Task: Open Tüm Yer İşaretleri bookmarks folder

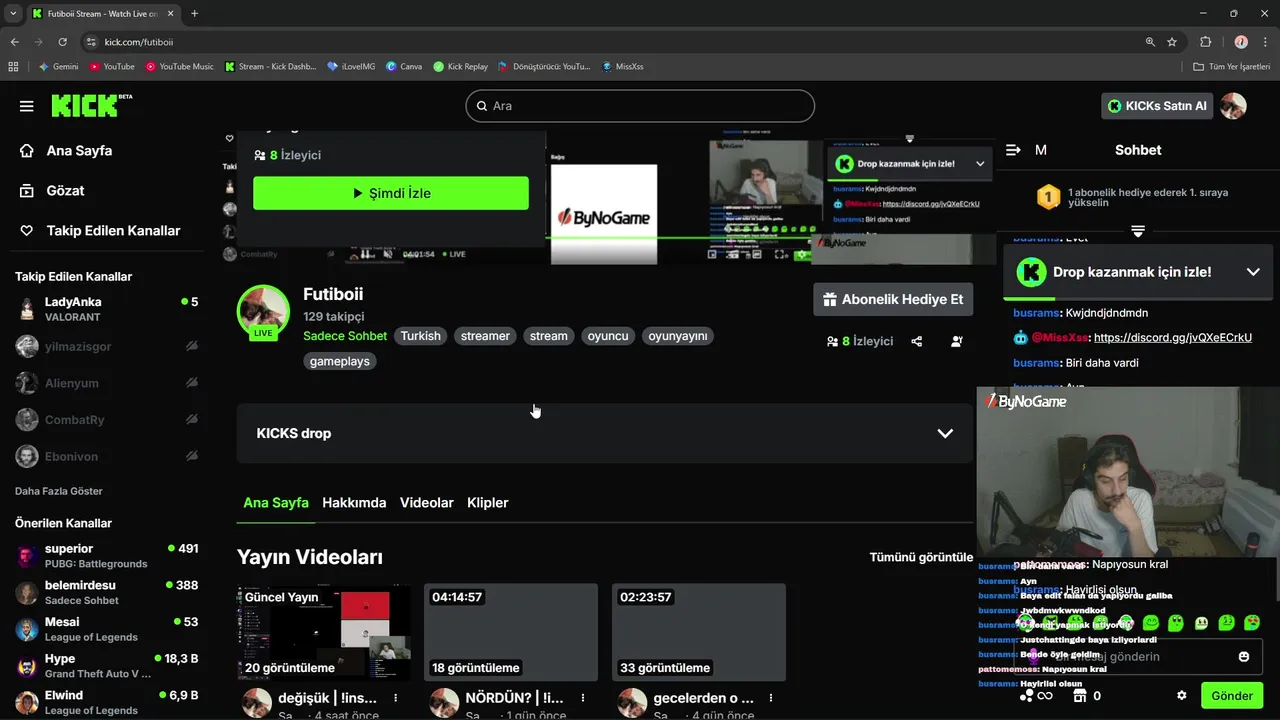Action: 1232,66
